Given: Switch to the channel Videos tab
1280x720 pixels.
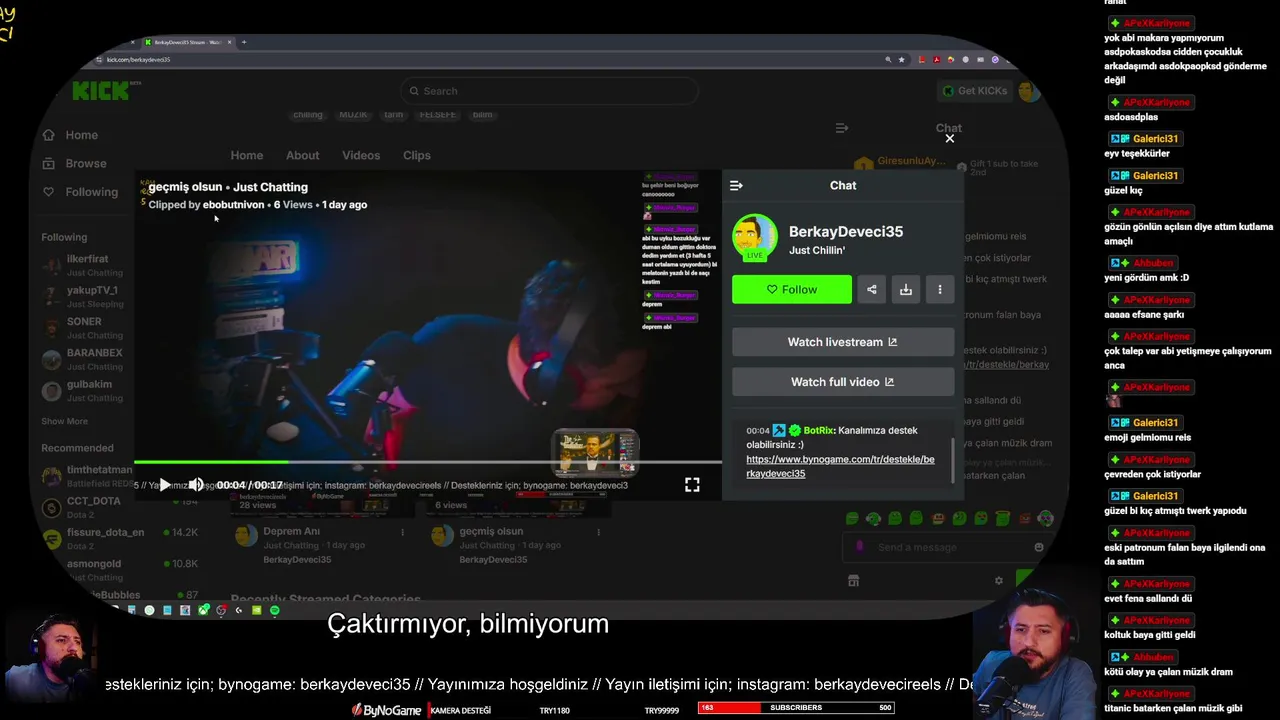Looking at the screenshot, I should click(x=361, y=155).
